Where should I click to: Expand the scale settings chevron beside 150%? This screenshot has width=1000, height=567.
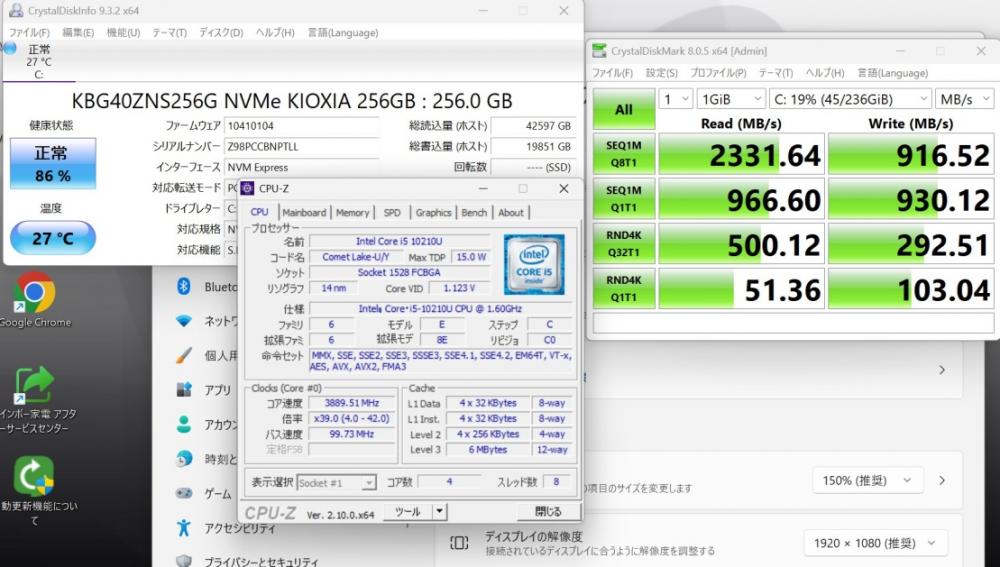[x=942, y=480]
